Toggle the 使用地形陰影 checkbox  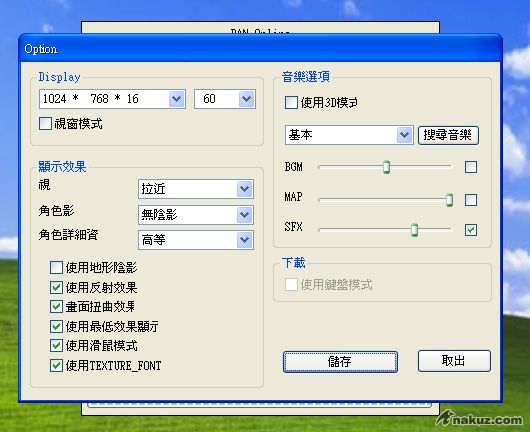[x=56, y=267]
